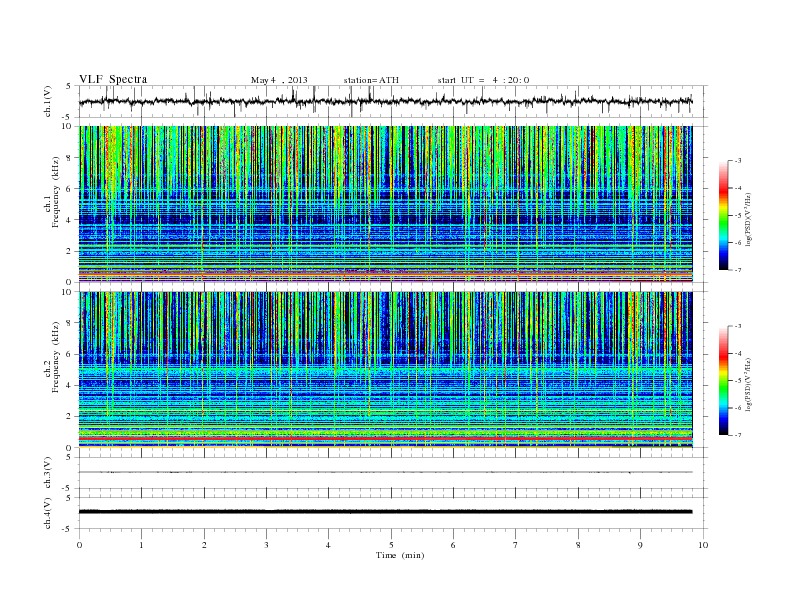Click the "ch.3(V)" axis label
The height and width of the screenshot is (612, 792).
click(48, 473)
